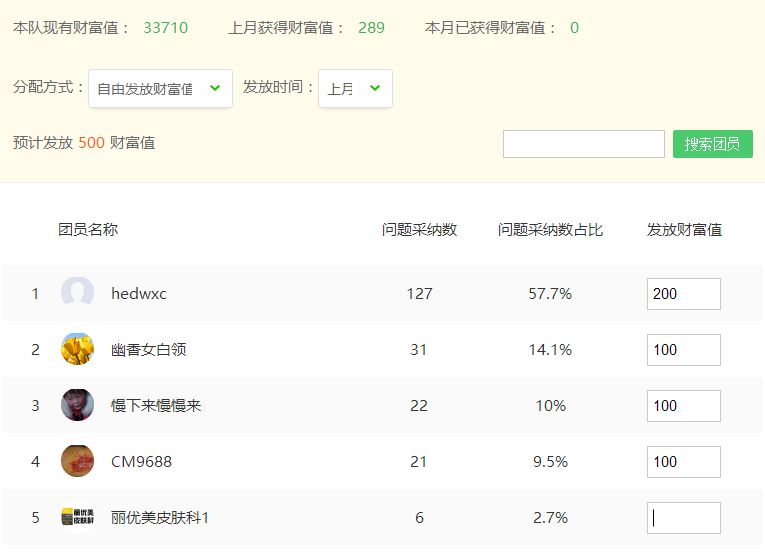Click the percentage 14.1%

(x=550, y=350)
